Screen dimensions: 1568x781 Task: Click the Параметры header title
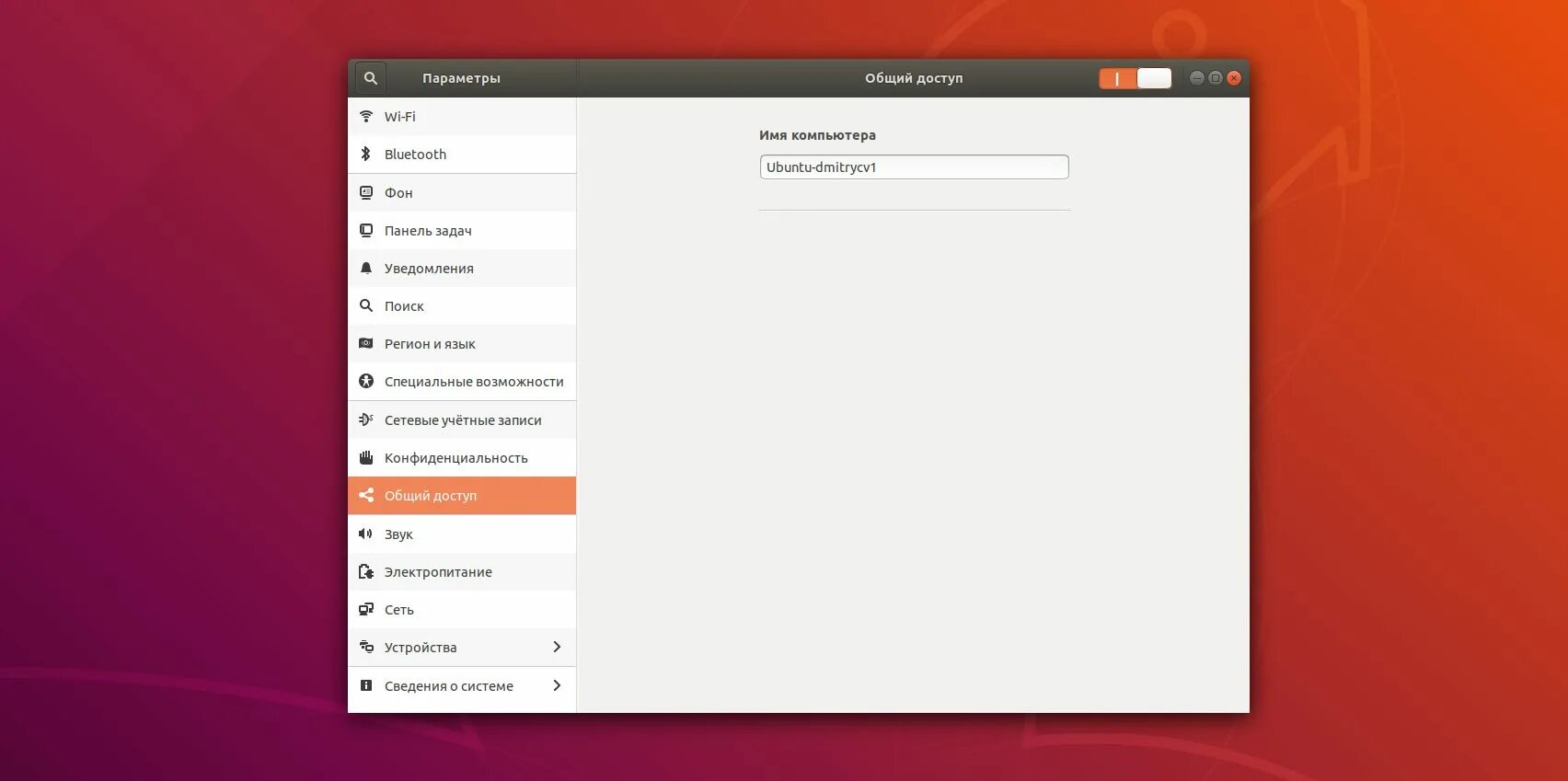[x=461, y=78]
